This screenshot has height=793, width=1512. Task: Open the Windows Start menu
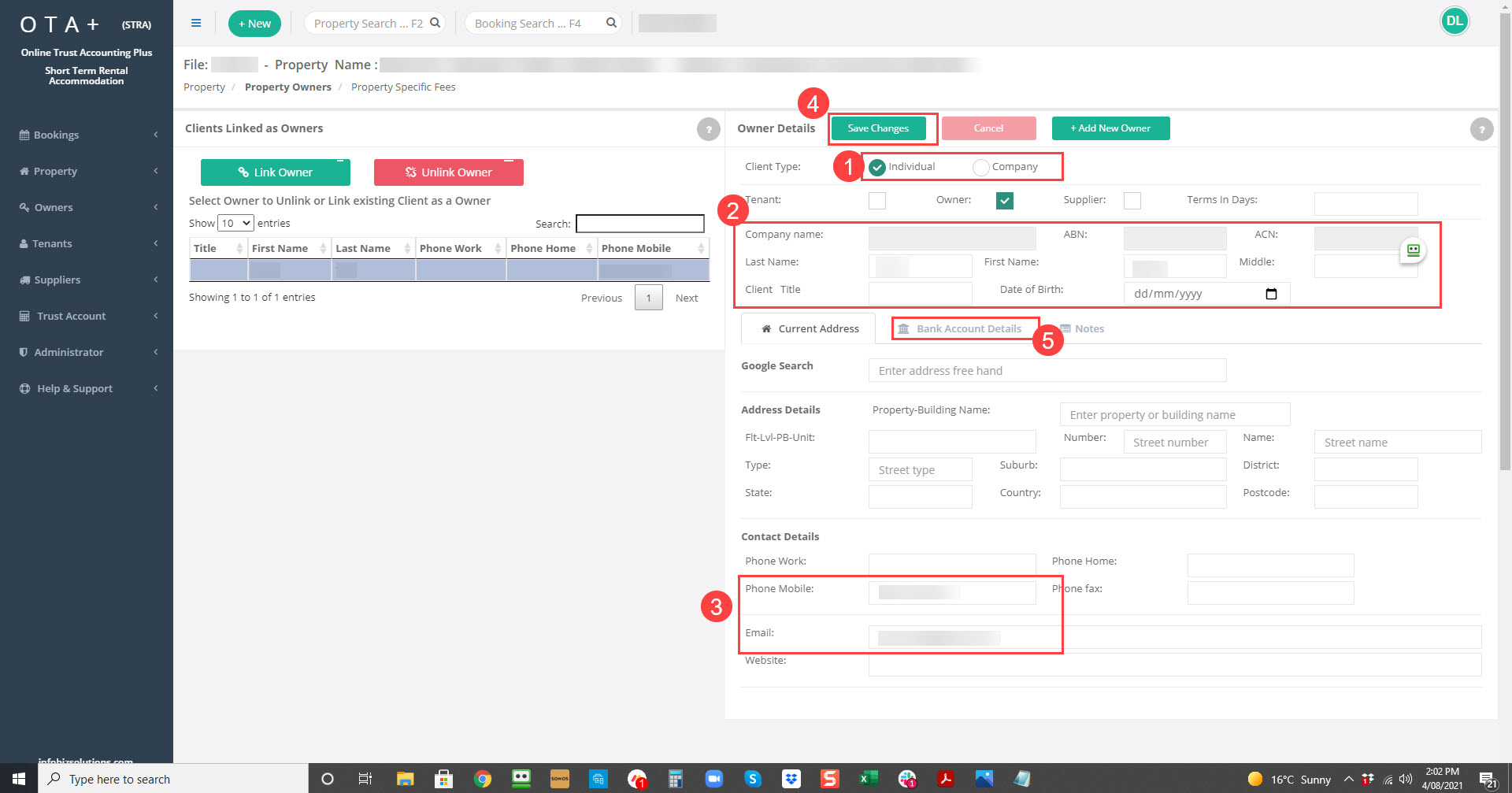pos(19,778)
